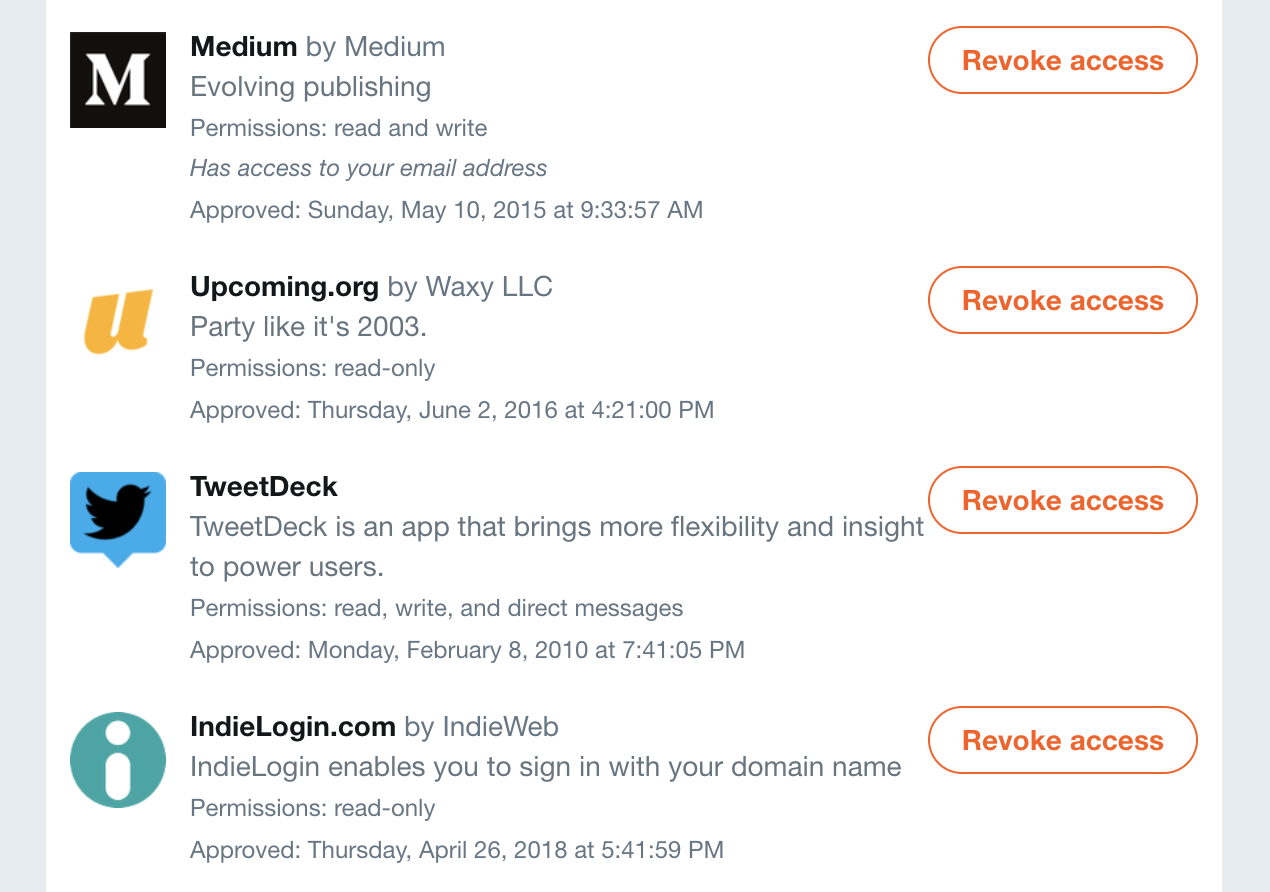The width and height of the screenshot is (1270, 892).
Task: Click the IndieLogin teal info icon
Action: pyautogui.click(x=118, y=760)
